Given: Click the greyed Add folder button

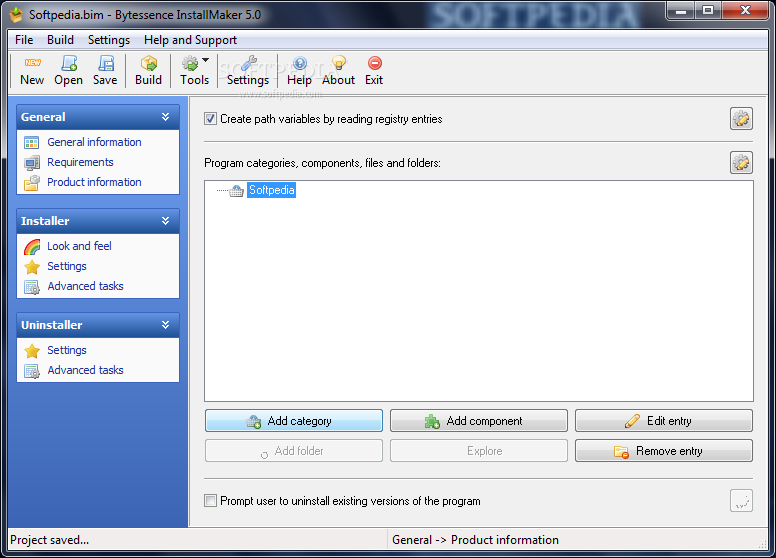Looking at the screenshot, I should point(294,451).
